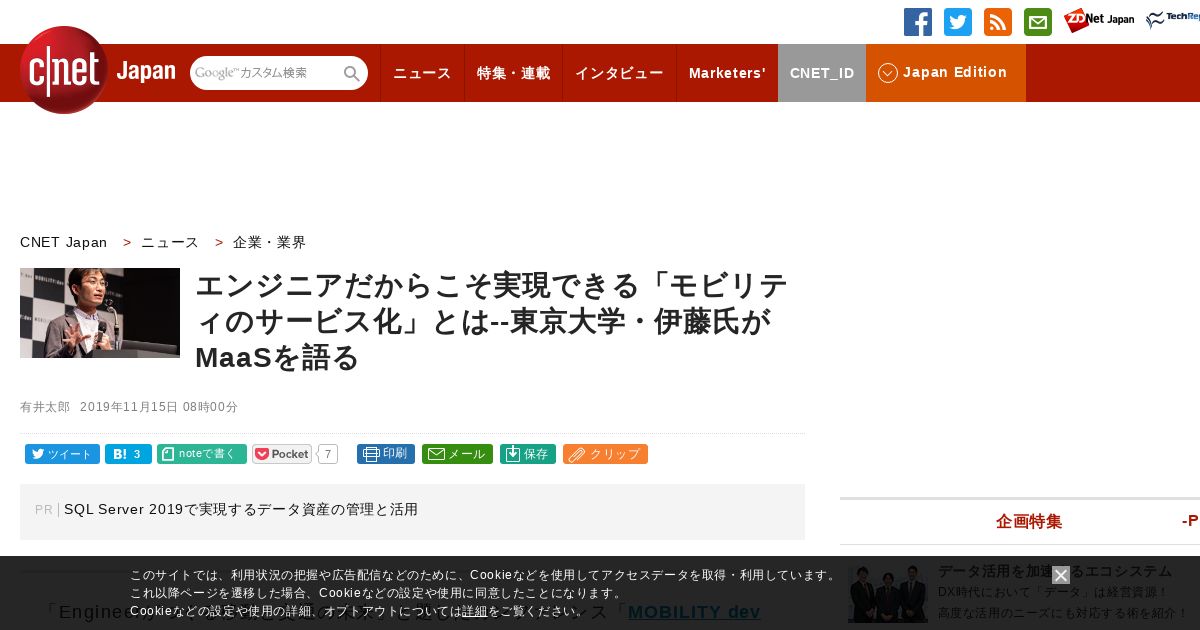Open the RSS feed icon
Image resolution: width=1200 pixels, height=630 pixels.
(x=998, y=22)
